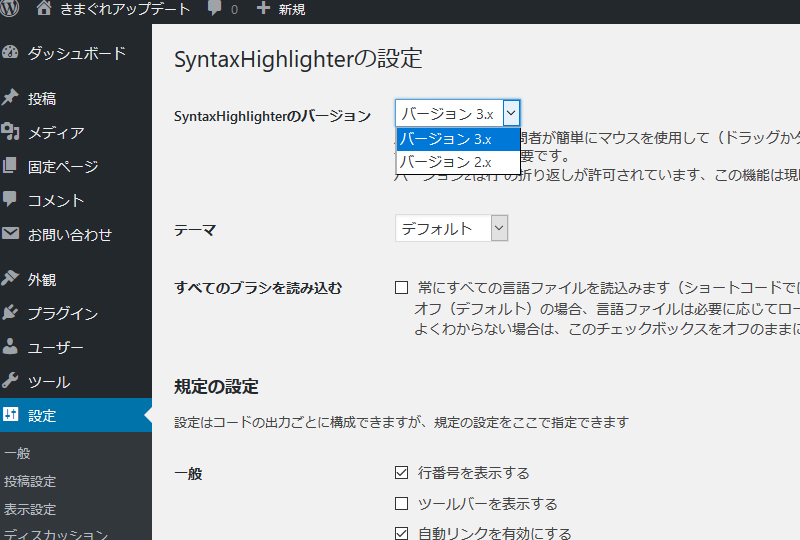
Task: Open 一般 settings submenu link
Action: (17, 453)
